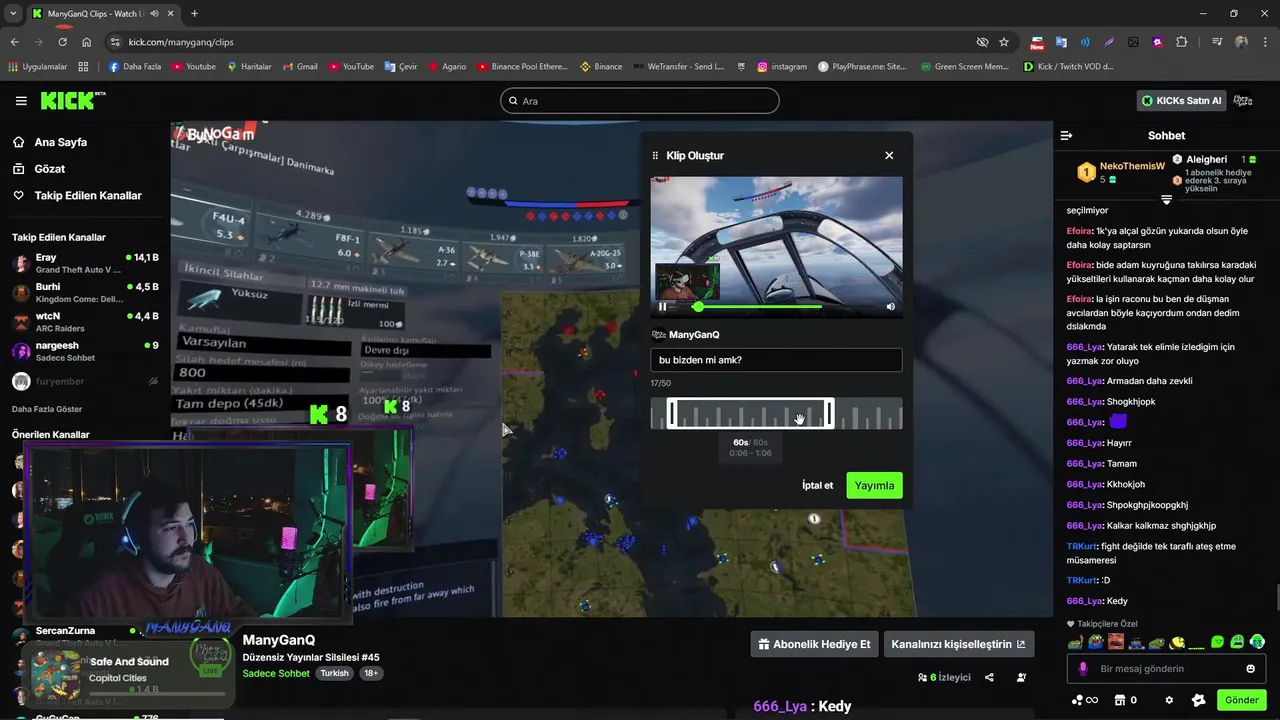
Task: Open nargeesh's channel in the followed list
Action: [85, 351]
